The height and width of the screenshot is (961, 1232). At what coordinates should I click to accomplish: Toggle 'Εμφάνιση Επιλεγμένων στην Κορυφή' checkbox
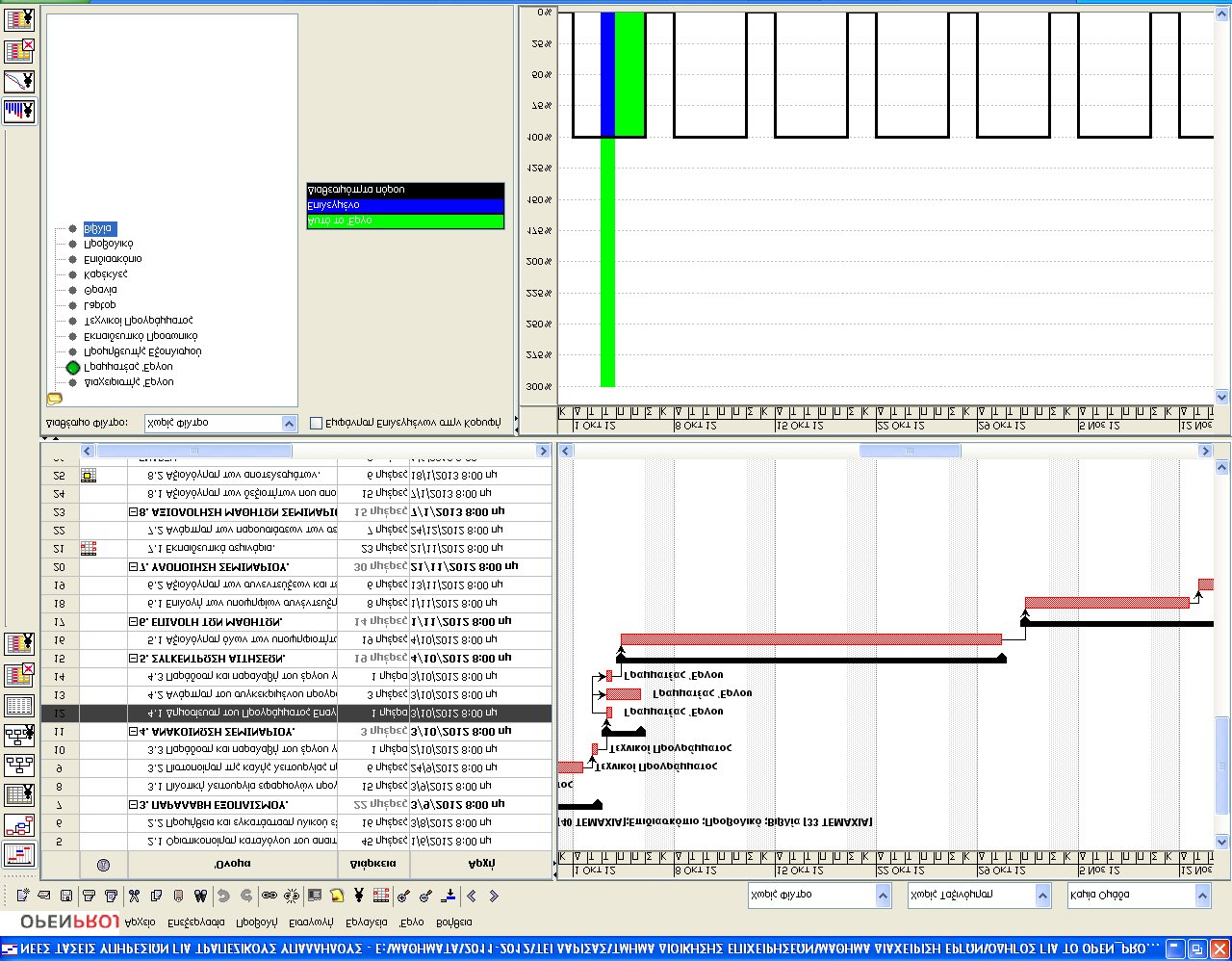click(317, 423)
